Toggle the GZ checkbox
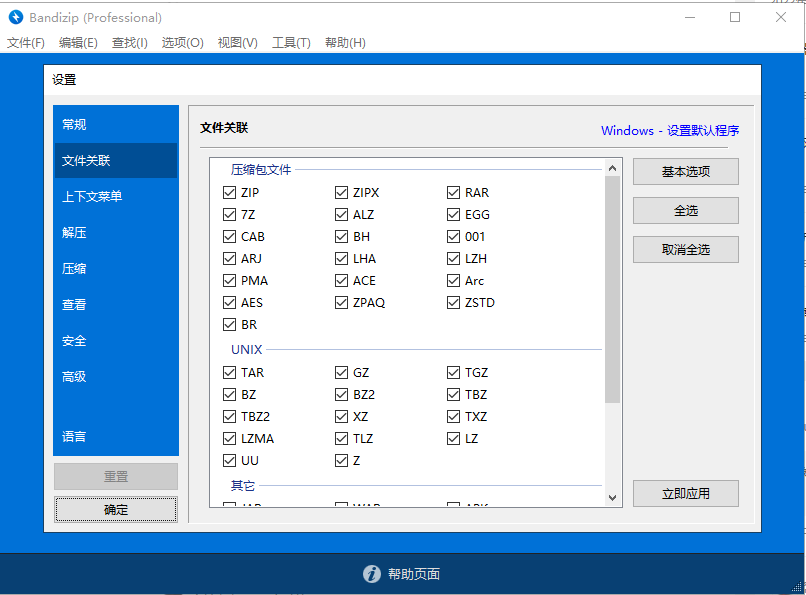The height and width of the screenshot is (595, 806). (x=341, y=373)
